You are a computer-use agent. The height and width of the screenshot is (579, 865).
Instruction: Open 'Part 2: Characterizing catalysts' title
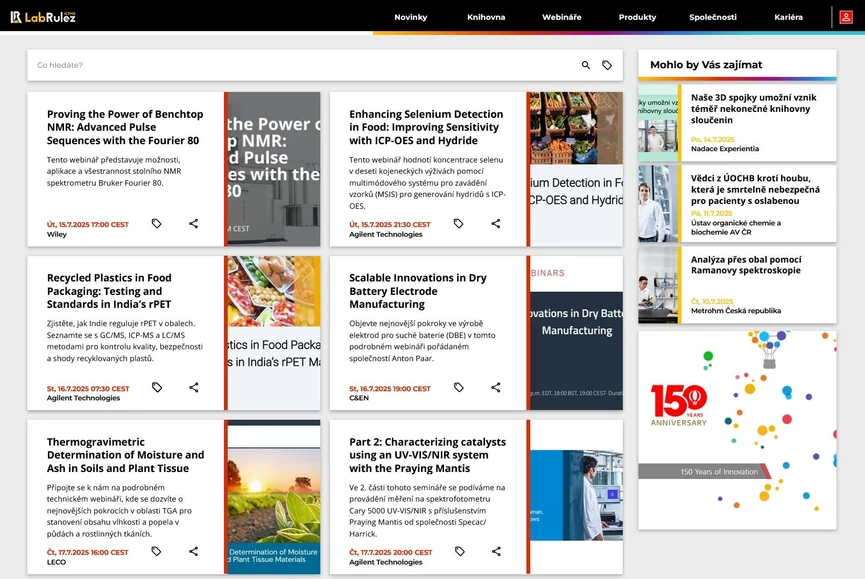tap(428, 455)
